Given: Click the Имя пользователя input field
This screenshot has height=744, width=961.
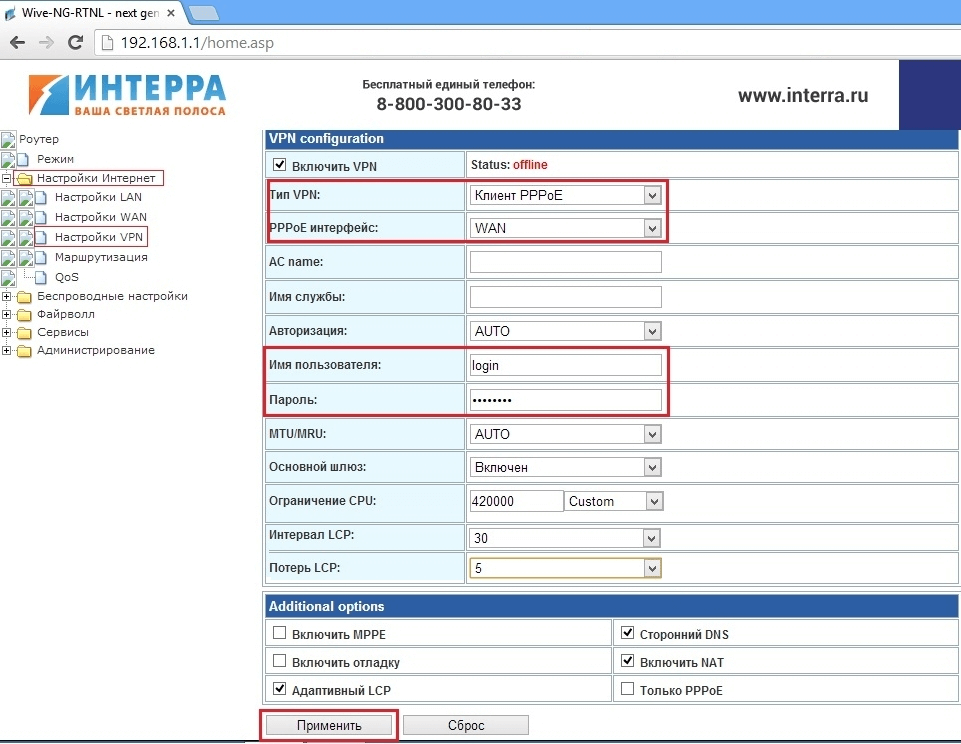Looking at the screenshot, I should [565, 366].
